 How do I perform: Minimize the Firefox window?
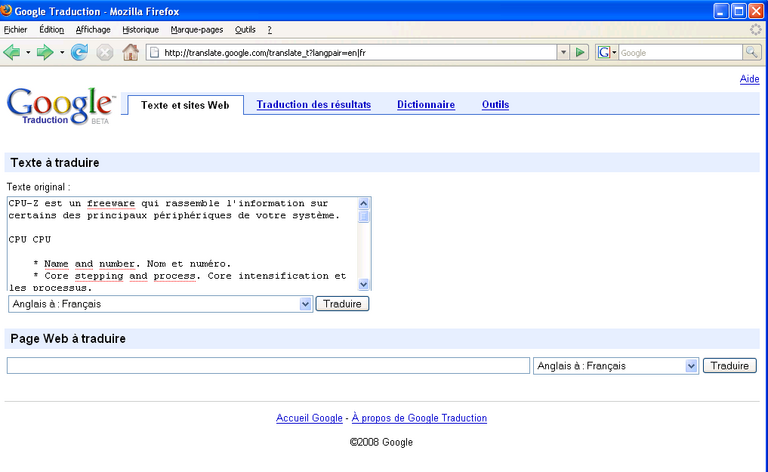tap(721, 11)
